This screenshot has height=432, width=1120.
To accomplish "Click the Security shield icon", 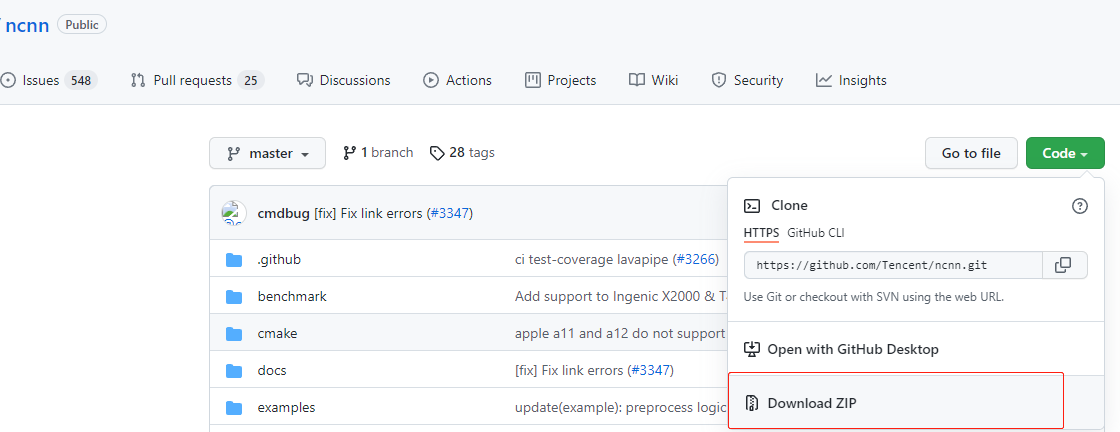I will click(x=719, y=80).
